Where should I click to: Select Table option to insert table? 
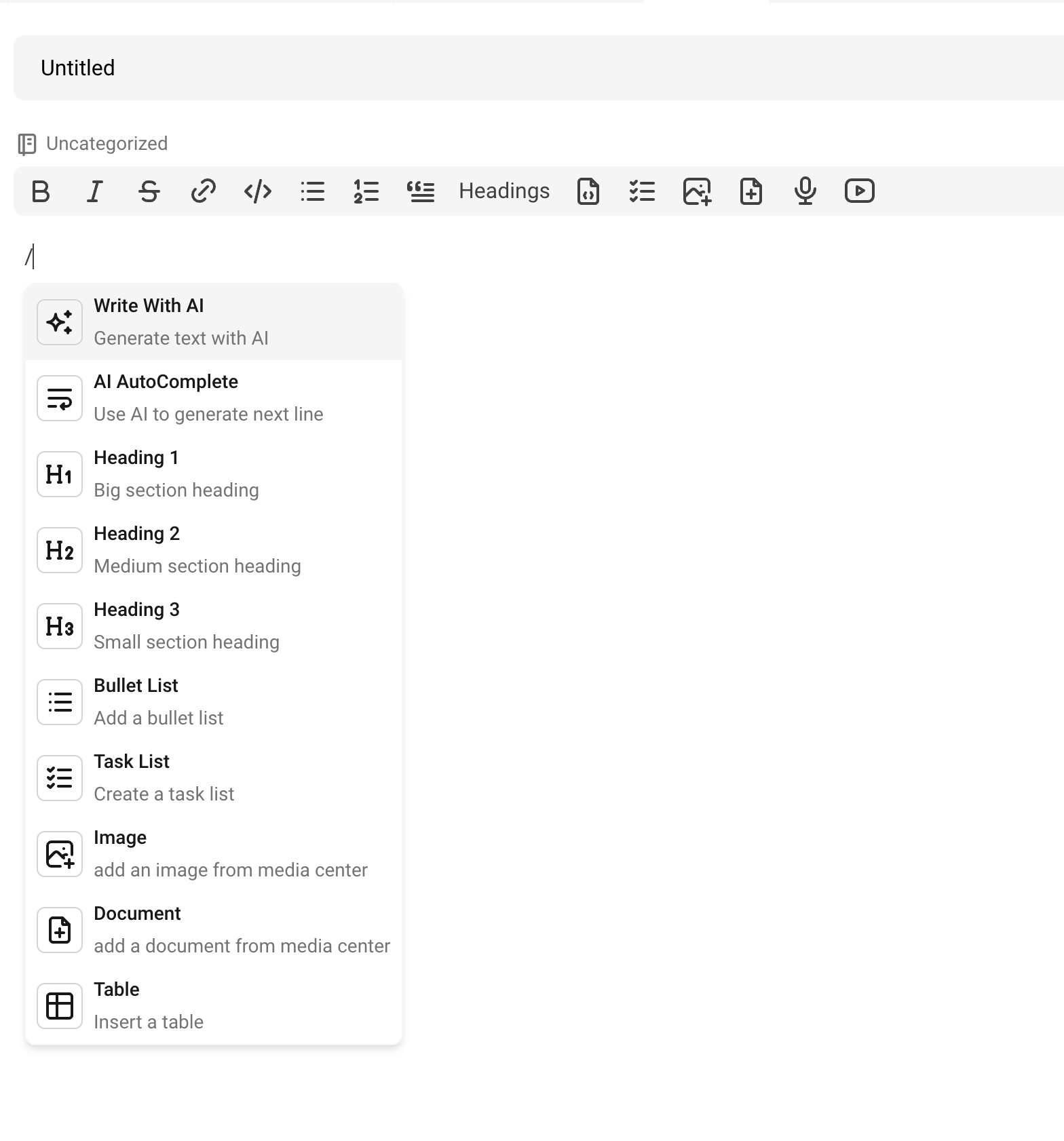[214, 1006]
